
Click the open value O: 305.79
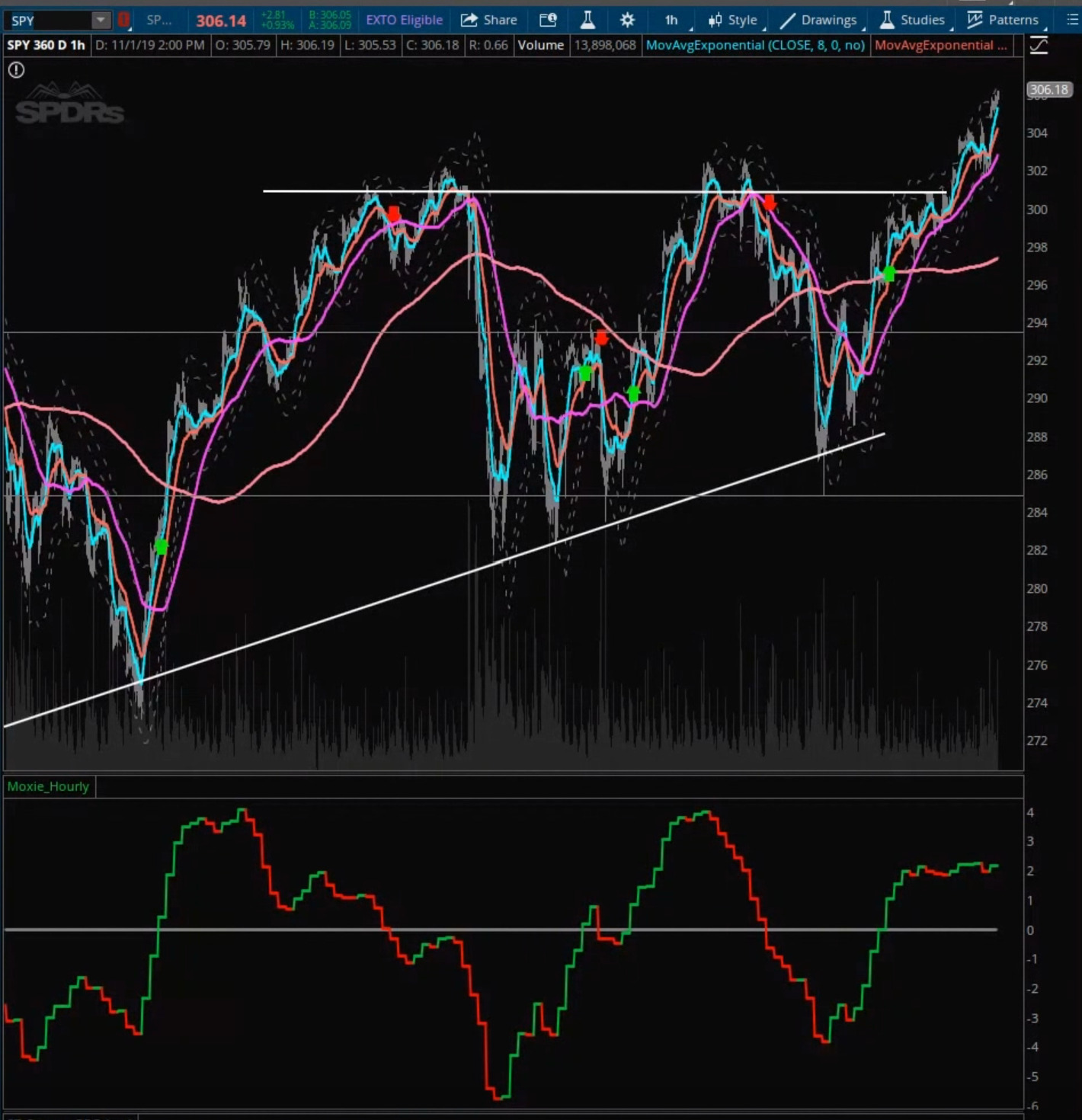[x=242, y=46]
